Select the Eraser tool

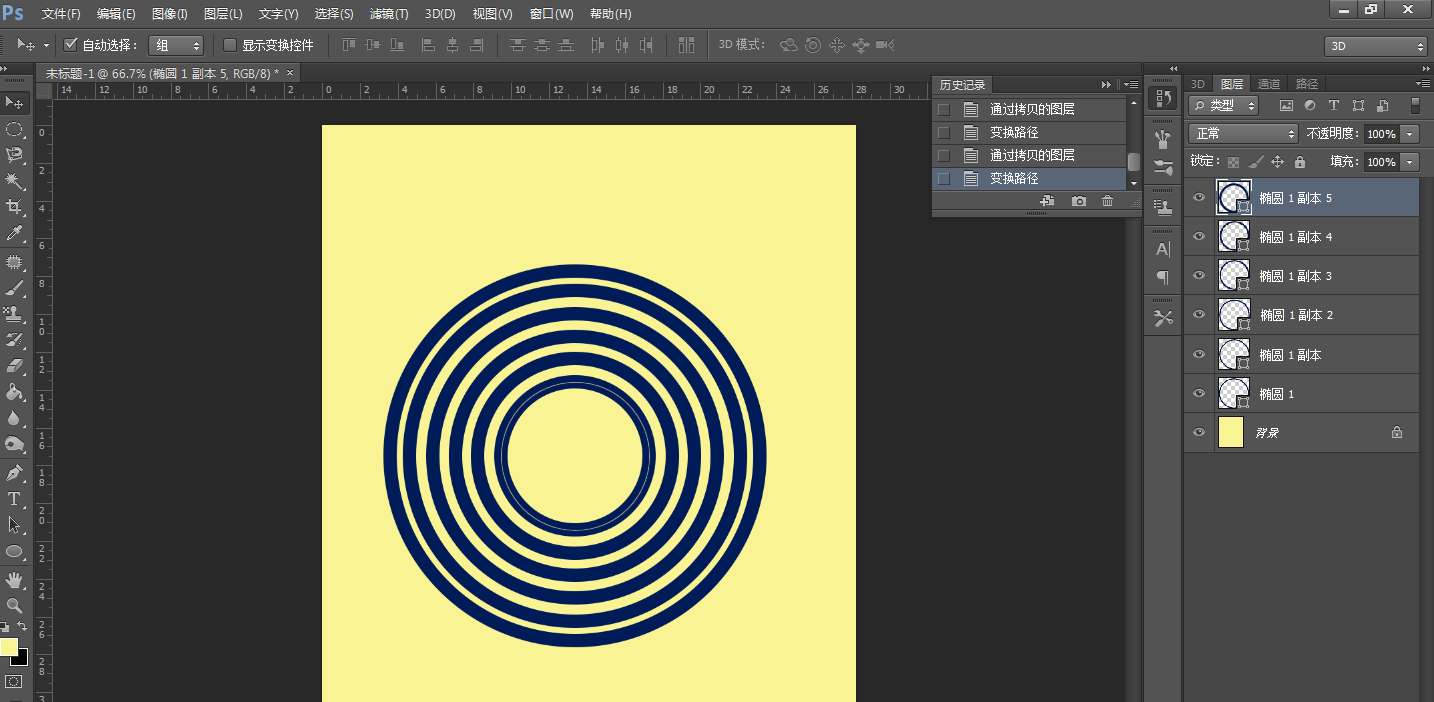[15, 366]
